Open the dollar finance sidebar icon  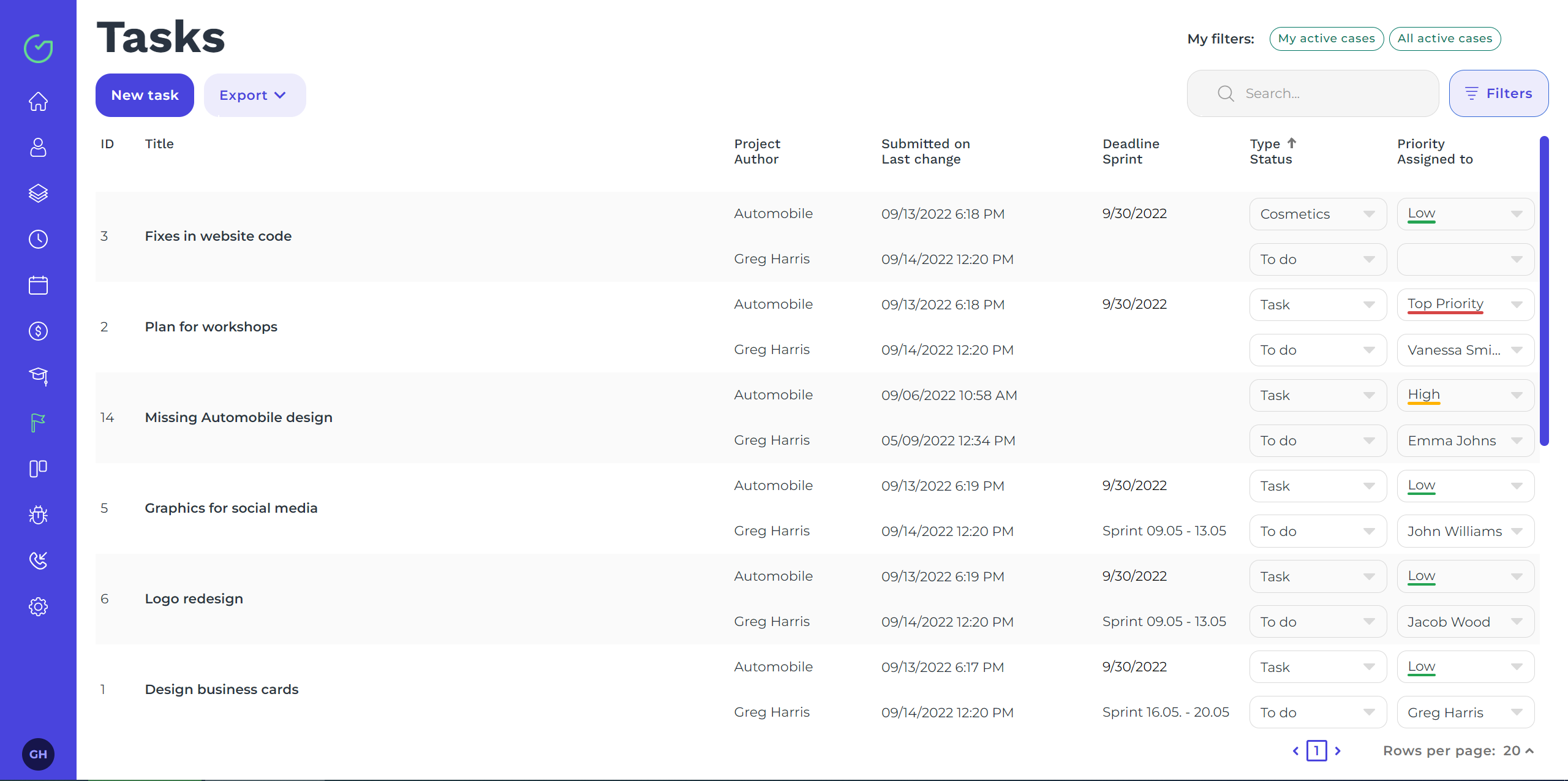pos(38,331)
